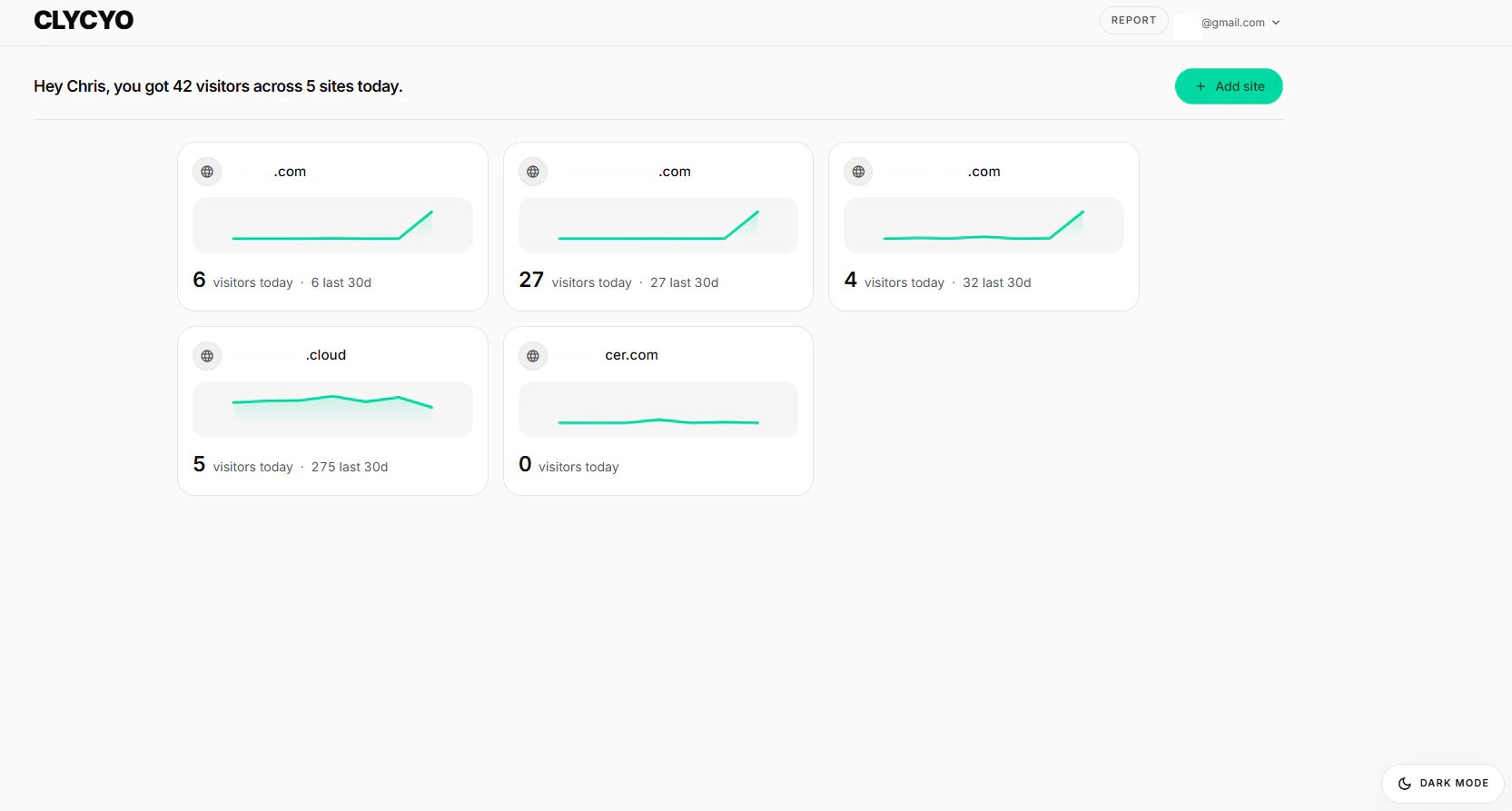Screen dimensions: 1512x811
Task: Click the CLYCYO logo
Action: [84, 20]
